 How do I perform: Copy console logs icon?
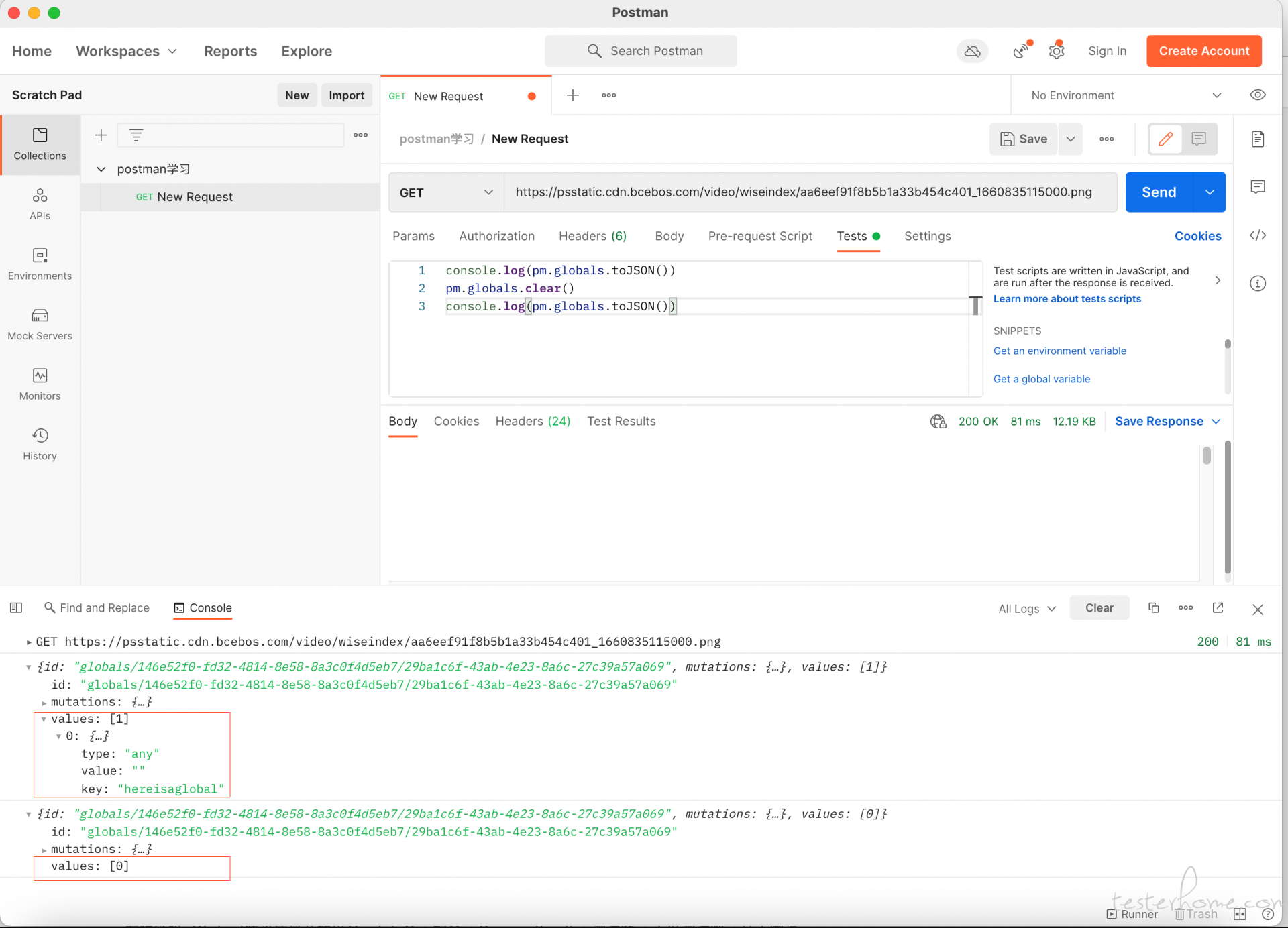point(1154,608)
